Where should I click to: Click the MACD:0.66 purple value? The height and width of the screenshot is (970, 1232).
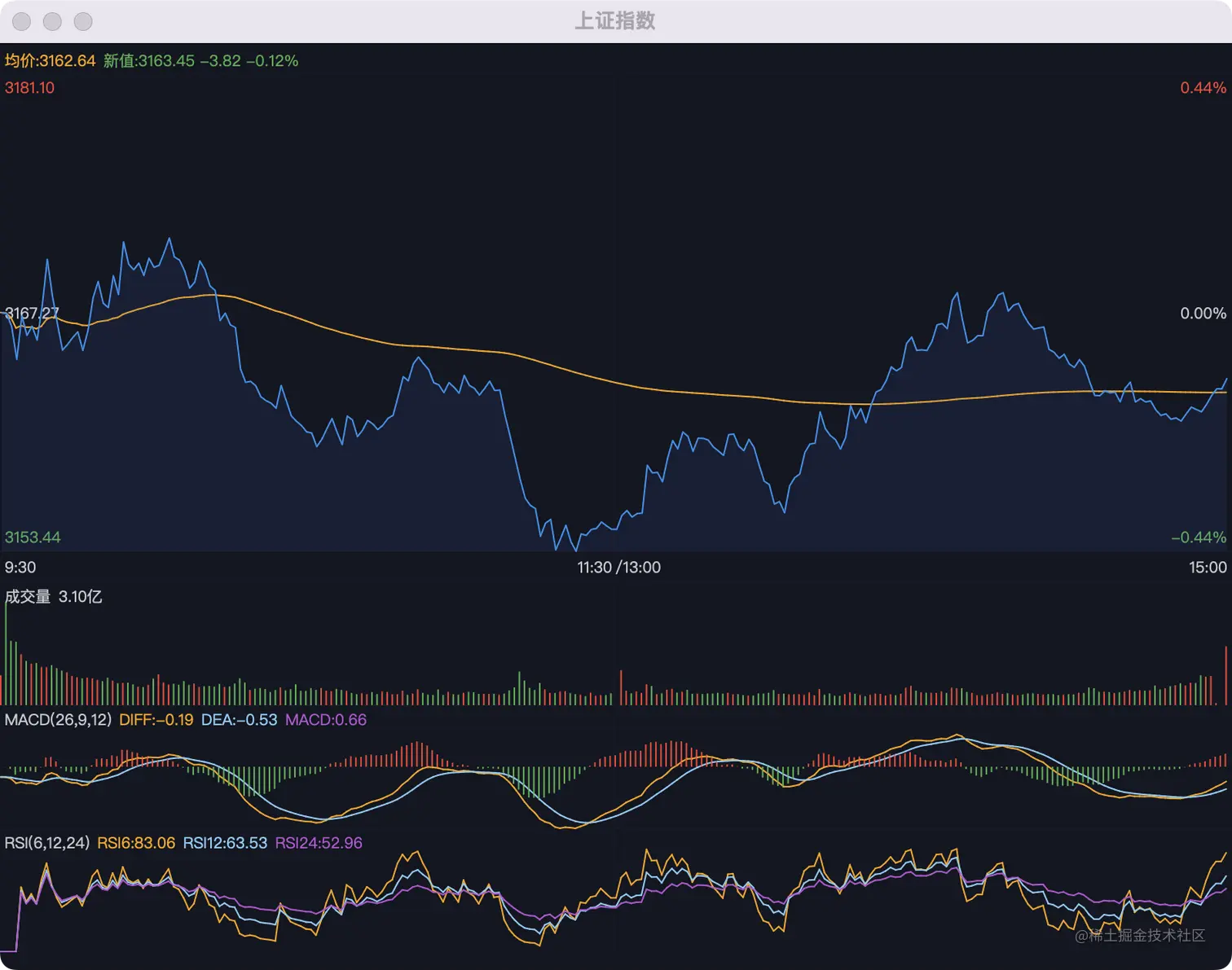coord(326,720)
